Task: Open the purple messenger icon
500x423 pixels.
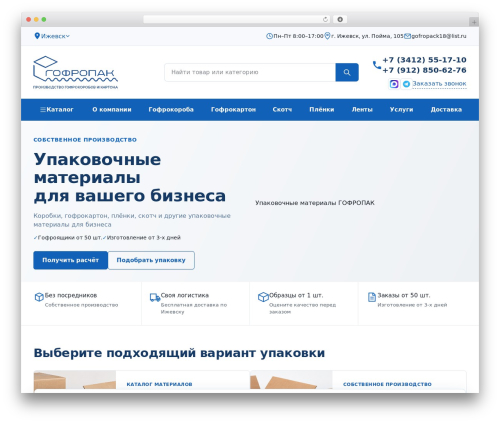Action: point(394,84)
